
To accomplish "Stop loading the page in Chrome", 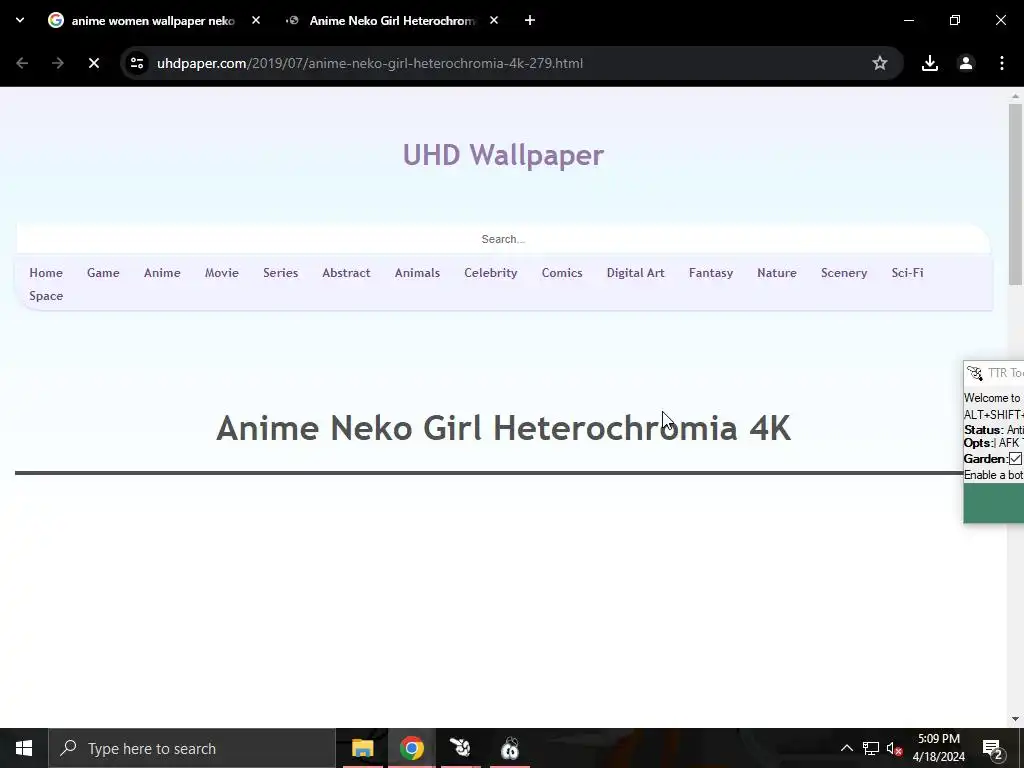I will coord(94,63).
